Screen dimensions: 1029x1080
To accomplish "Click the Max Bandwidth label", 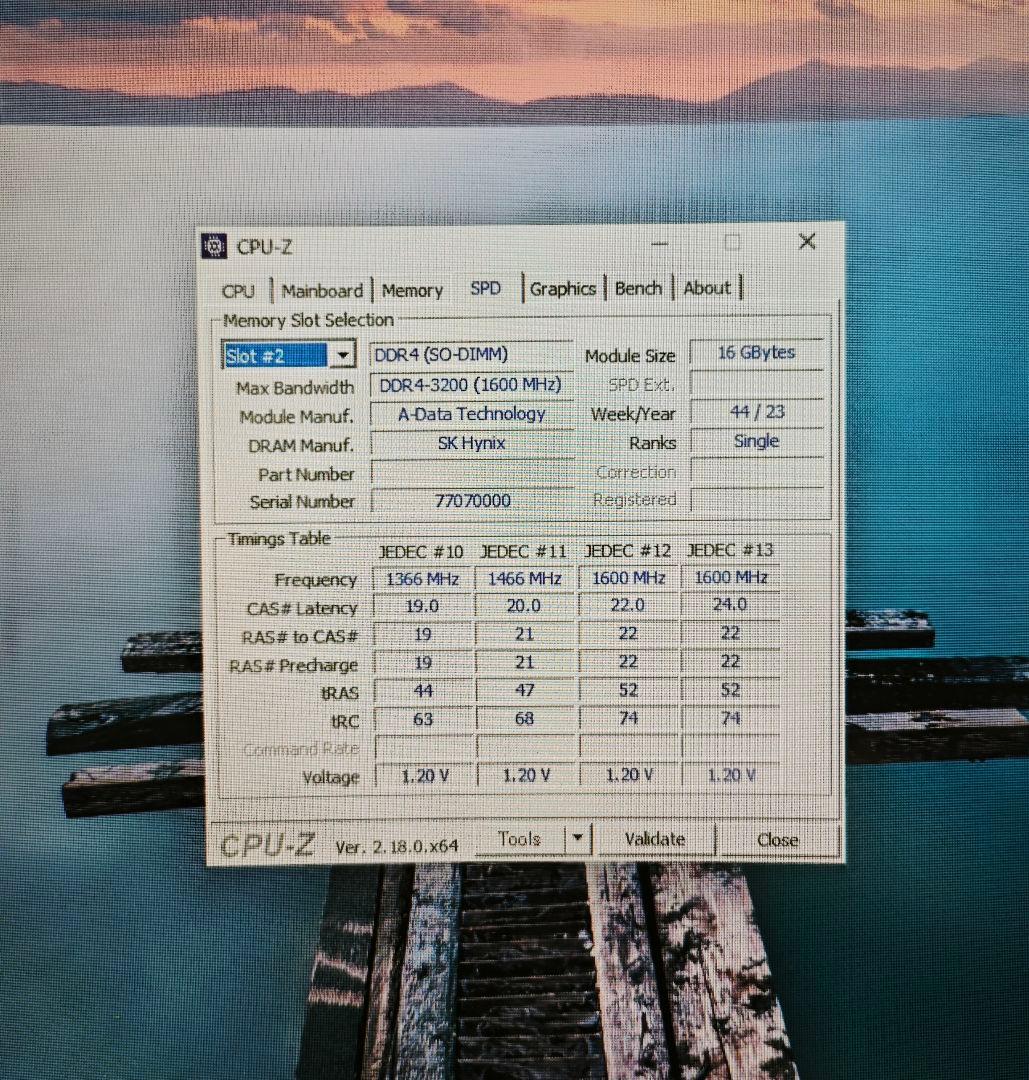I will coord(295,388).
